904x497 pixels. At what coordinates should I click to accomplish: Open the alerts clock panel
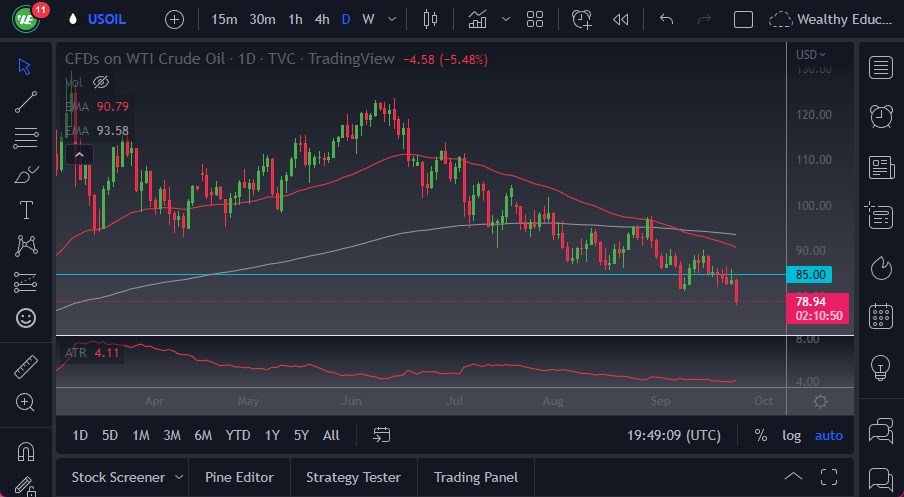pyautogui.click(x=880, y=116)
